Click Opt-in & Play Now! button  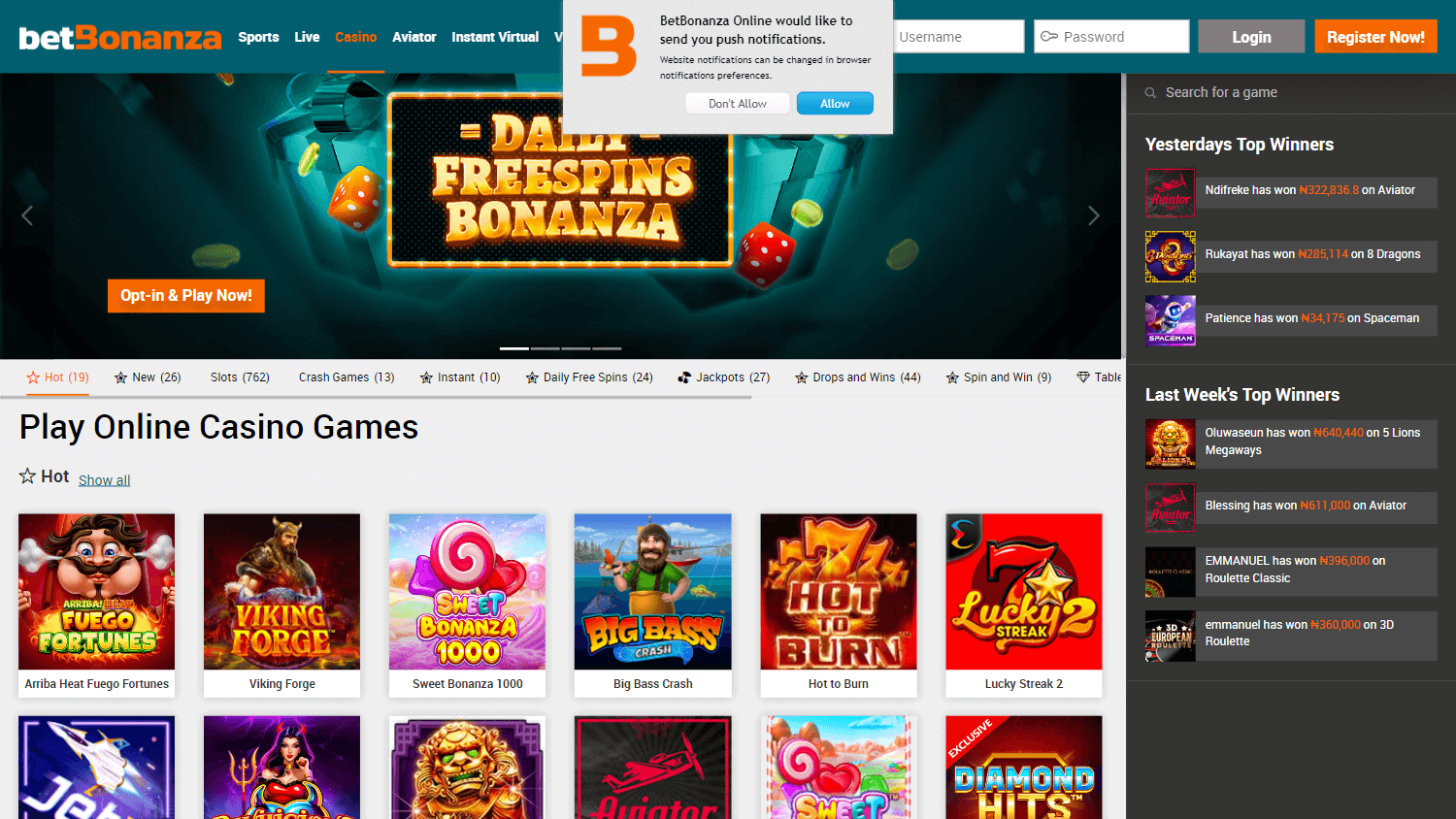186,296
